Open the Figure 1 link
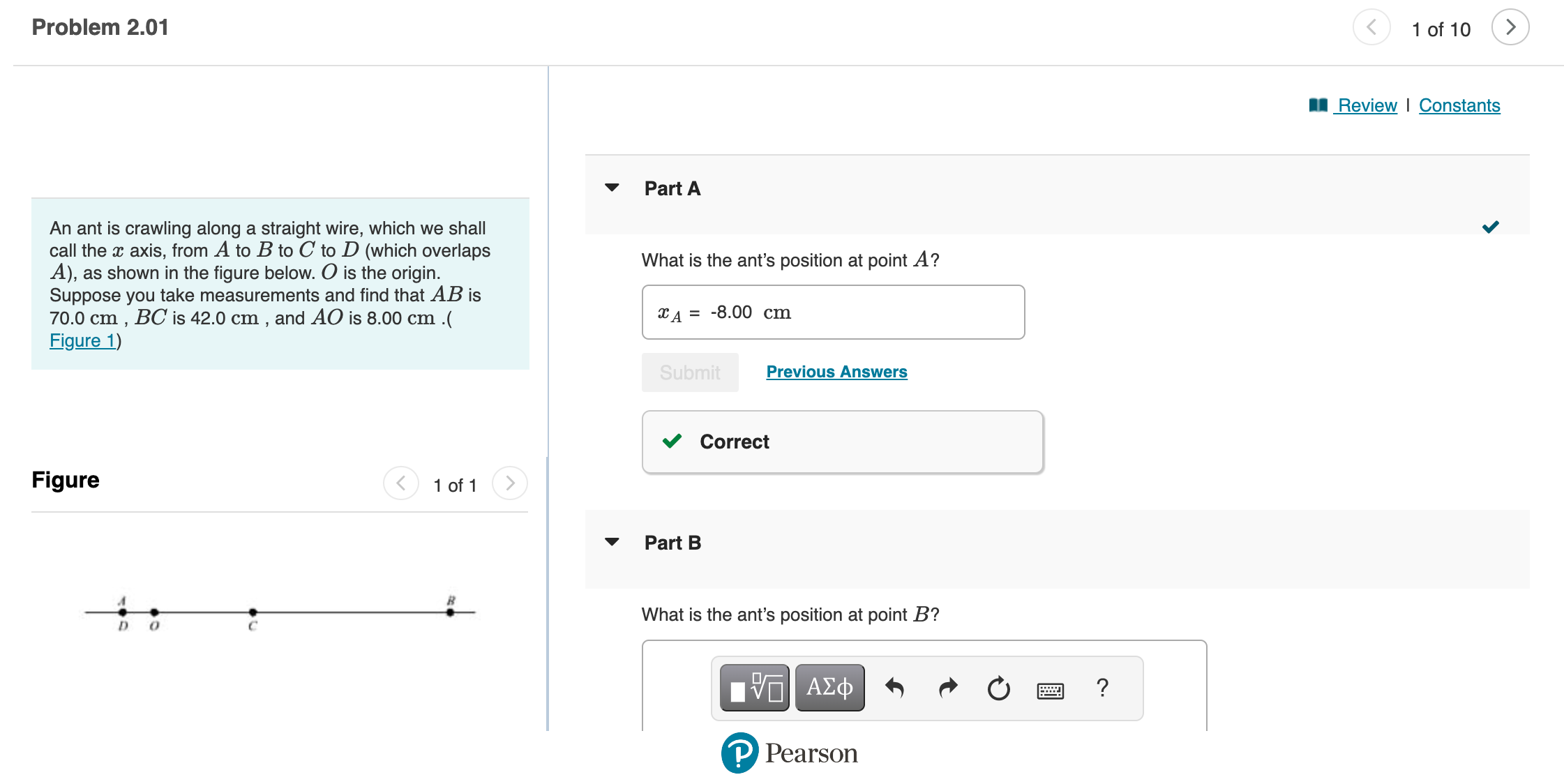The image size is (1564, 784). [x=82, y=340]
